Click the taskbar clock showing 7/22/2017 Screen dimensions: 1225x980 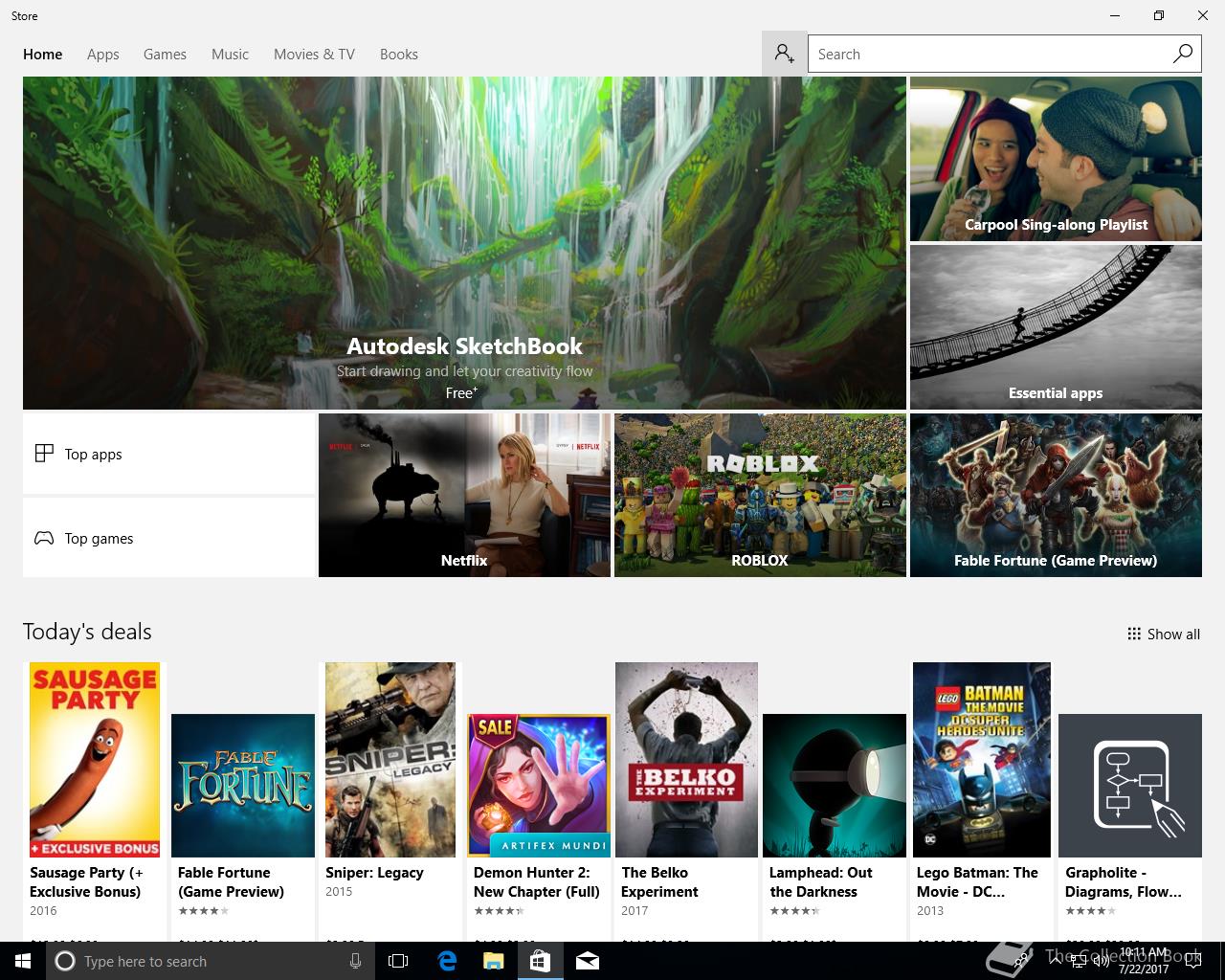point(1145,961)
